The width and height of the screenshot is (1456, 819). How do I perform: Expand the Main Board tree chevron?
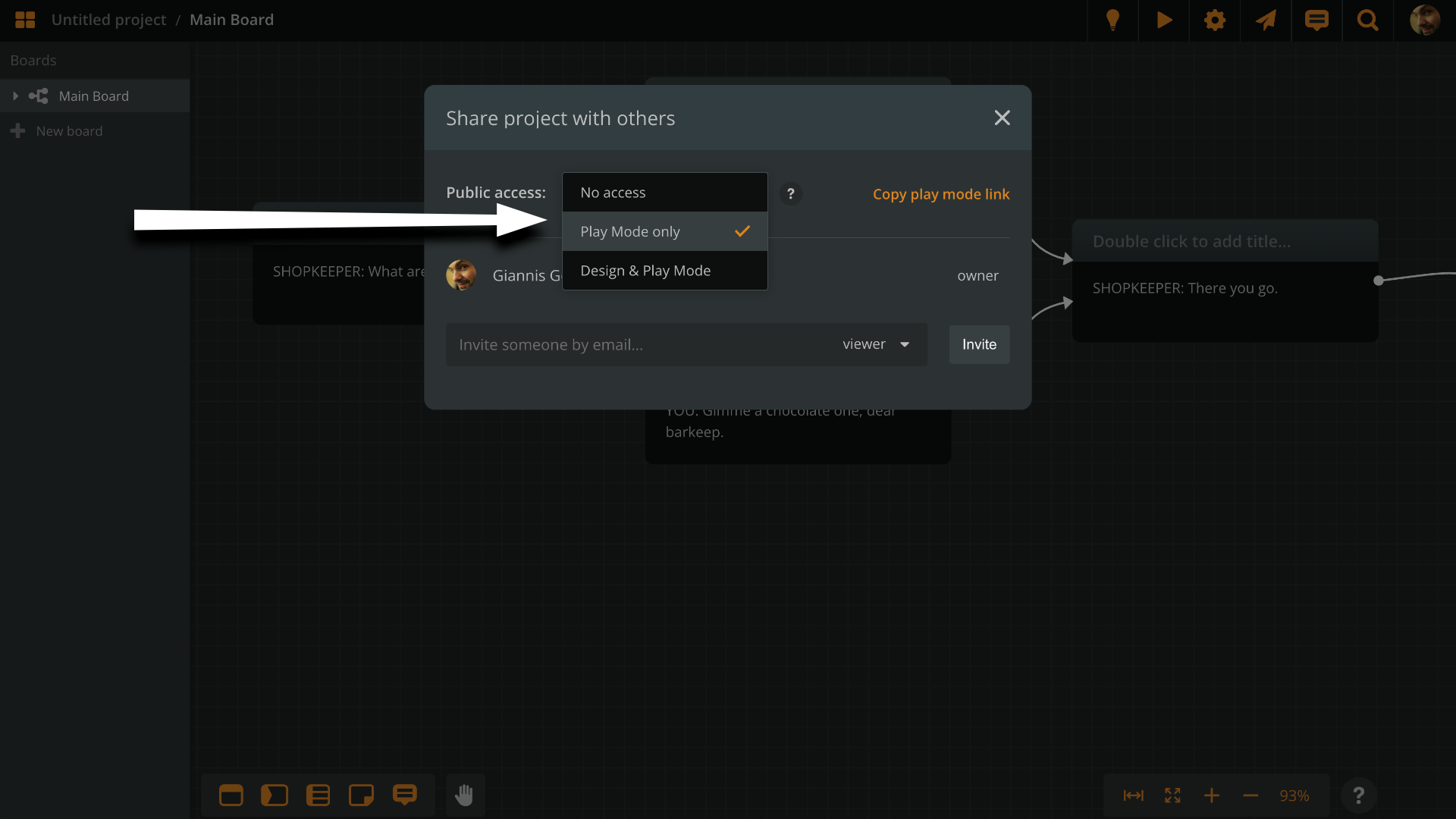coord(15,96)
